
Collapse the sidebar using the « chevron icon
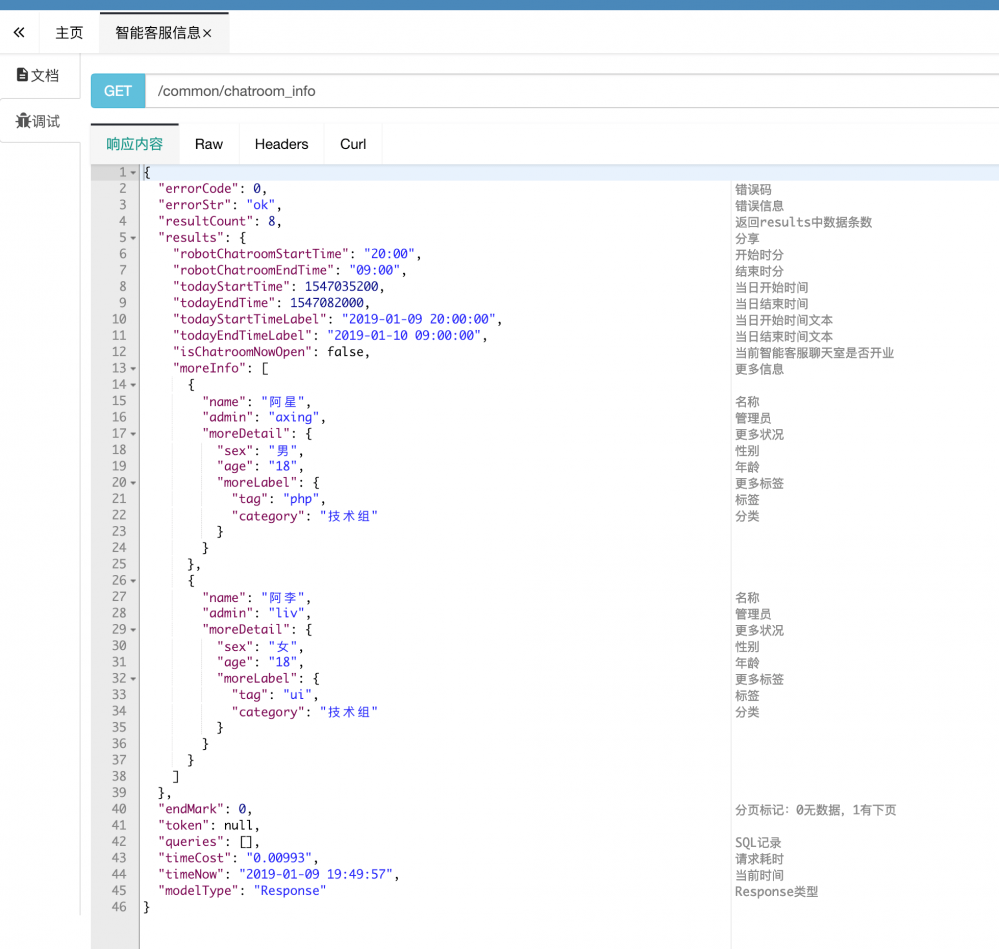click(x=18, y=32)
